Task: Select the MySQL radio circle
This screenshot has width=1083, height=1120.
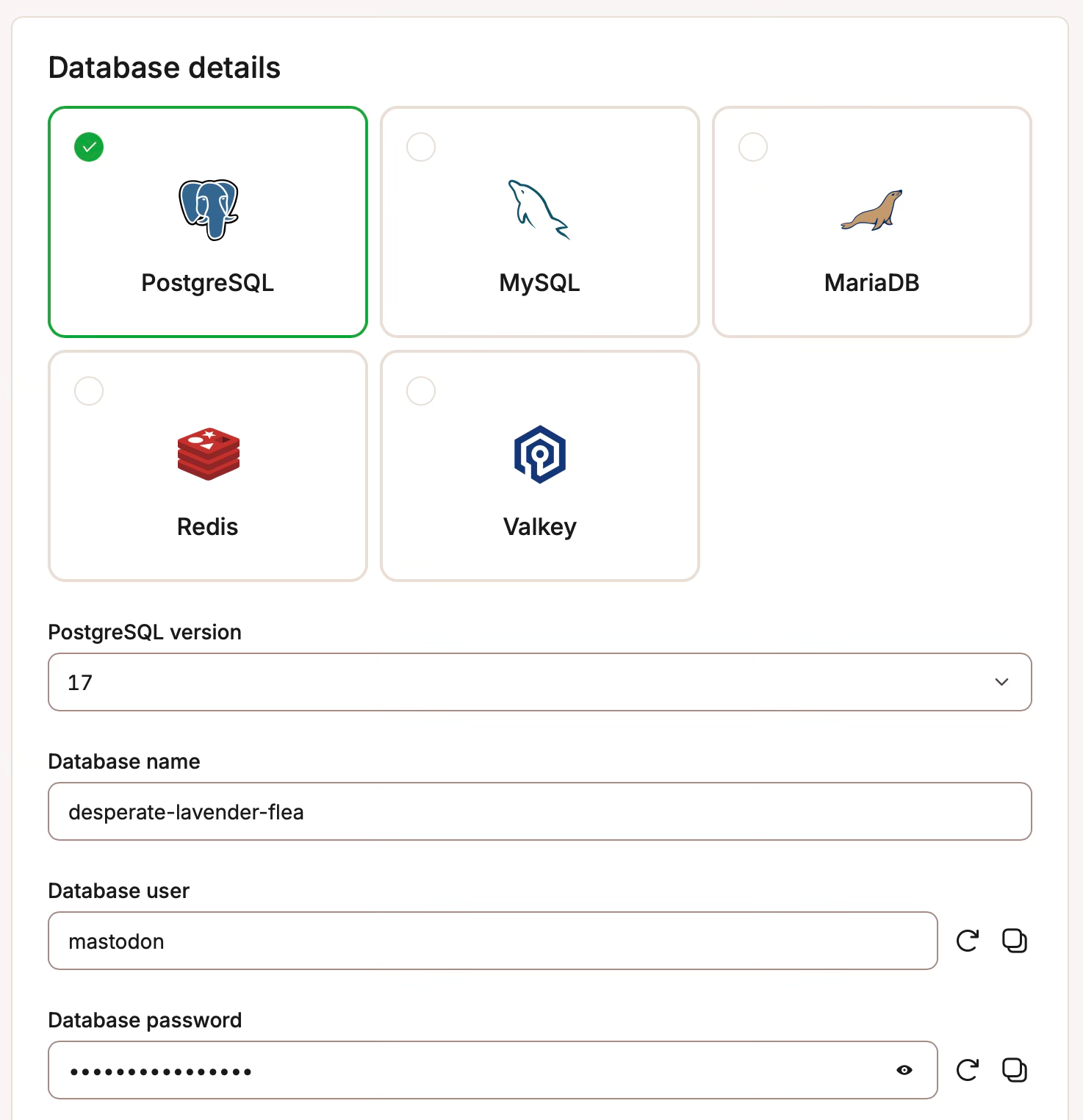Action: (x=421, y=147)
